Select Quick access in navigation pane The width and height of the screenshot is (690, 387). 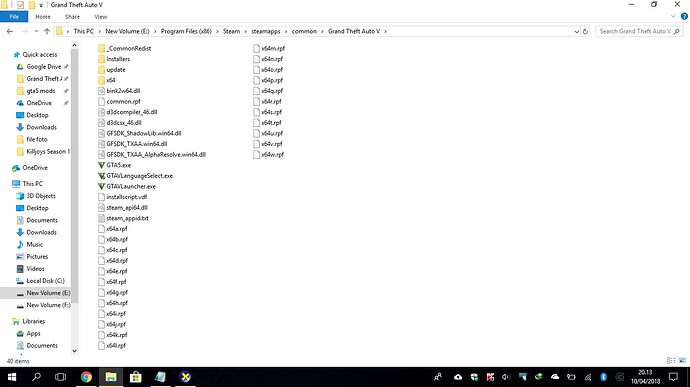[x=36, y=55]
